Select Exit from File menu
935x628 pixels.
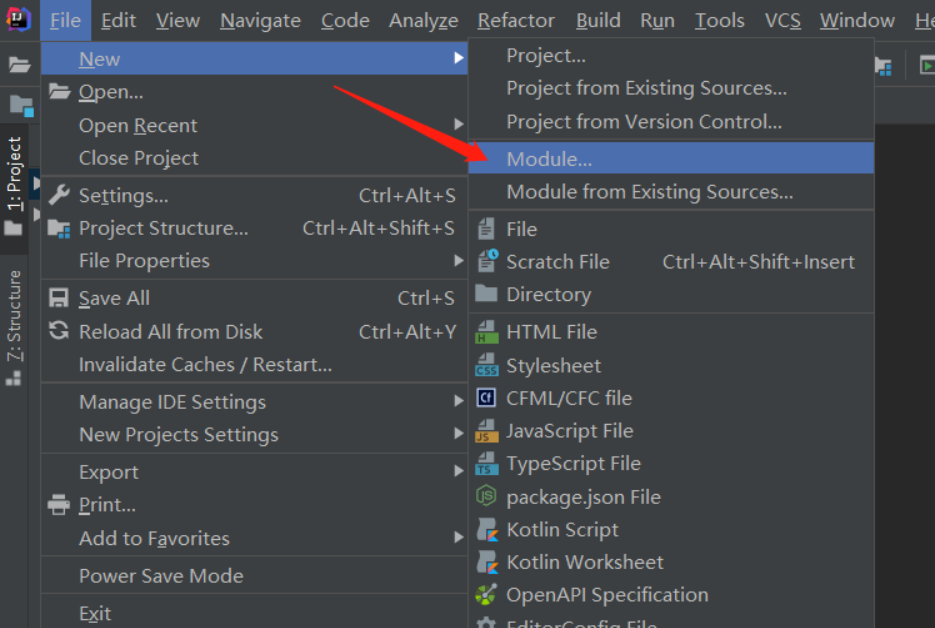pos(254,612)
